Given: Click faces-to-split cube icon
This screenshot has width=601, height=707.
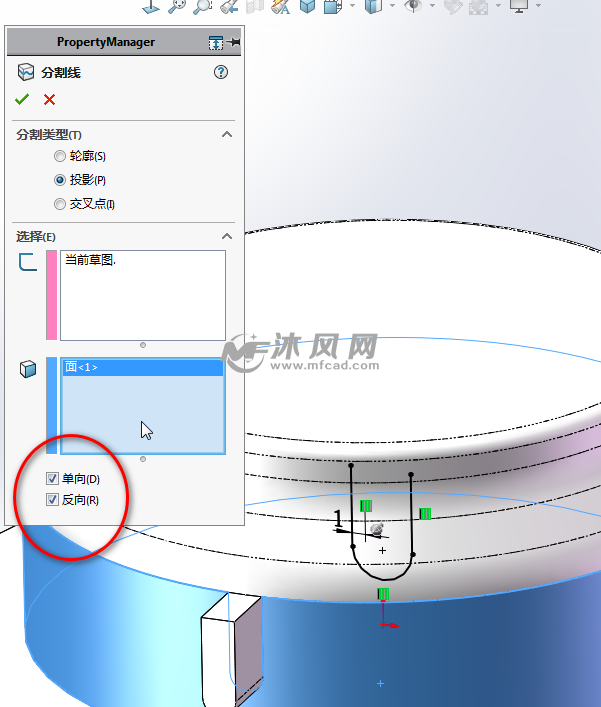Looking at the screenshot, I should 28,369.
